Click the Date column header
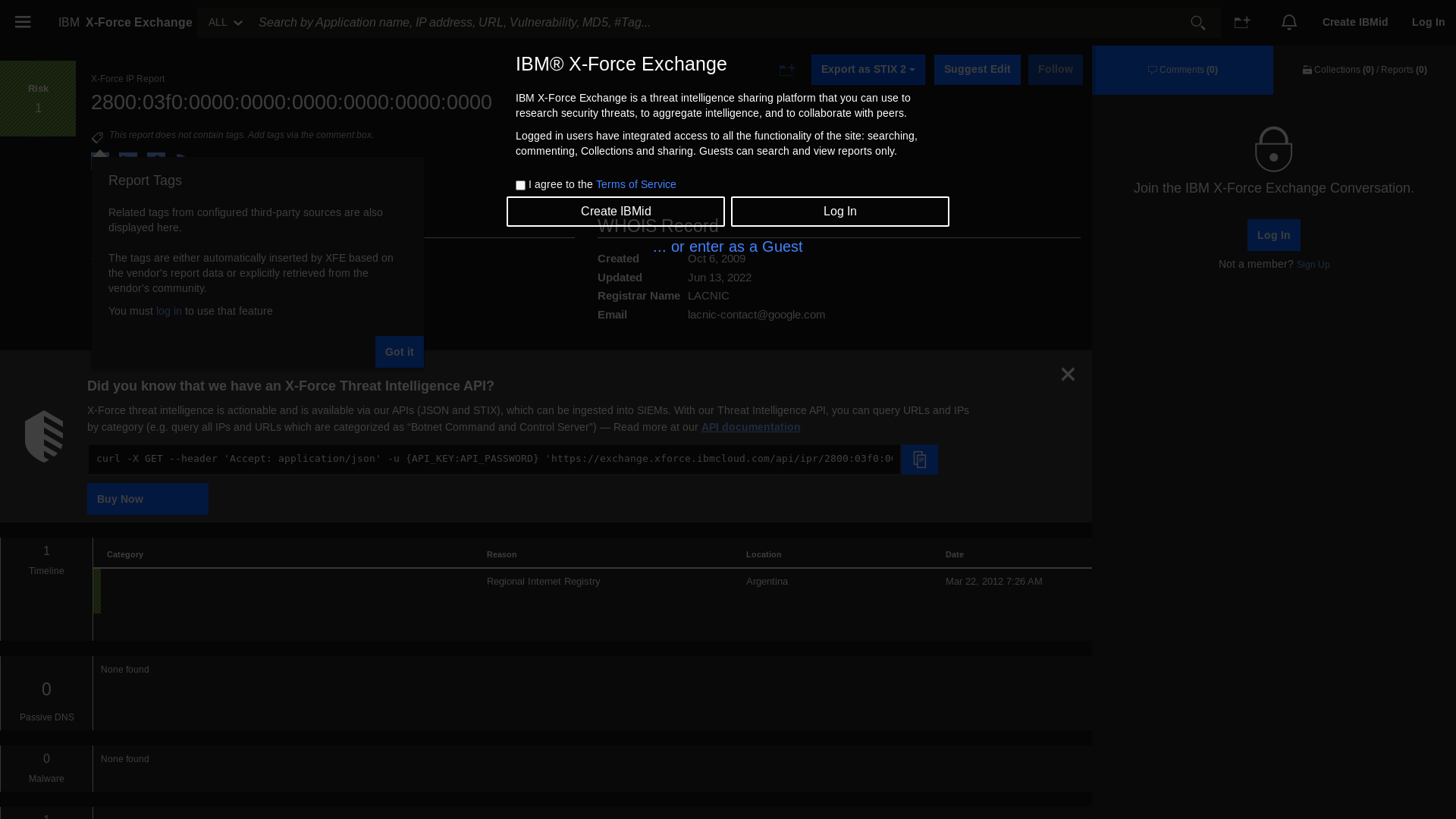Viewport: 1456px width, 819px height. click(954, 554)
